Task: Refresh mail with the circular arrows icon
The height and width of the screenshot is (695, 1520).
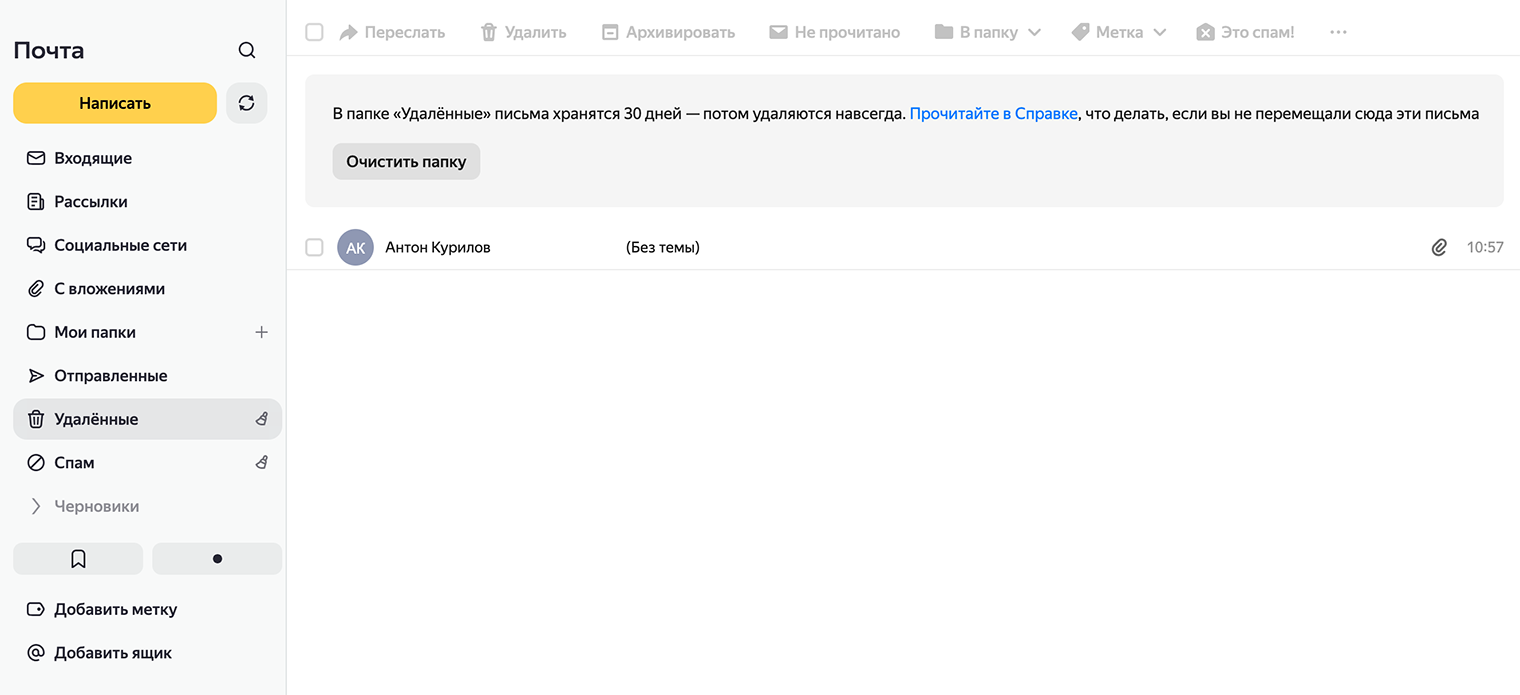Action: 247,103
